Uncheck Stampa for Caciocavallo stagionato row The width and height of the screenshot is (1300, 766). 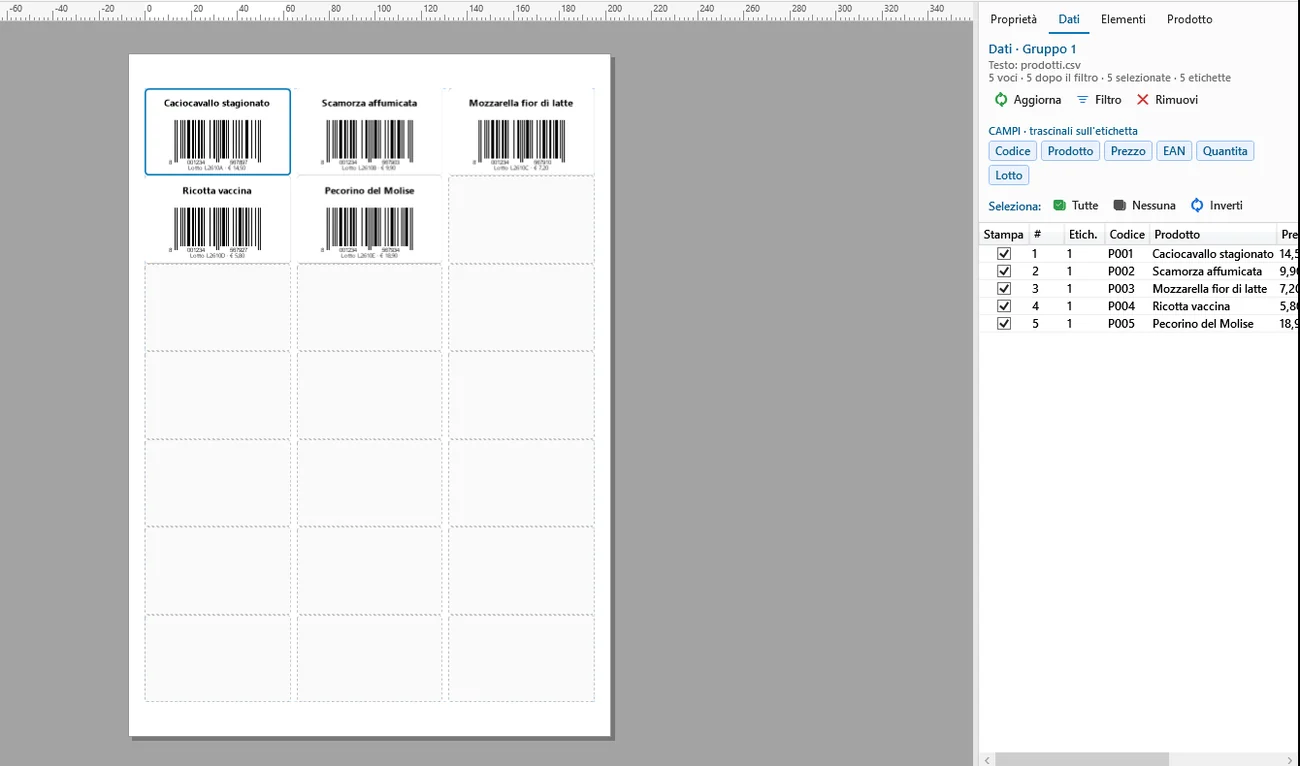point(1004,254)
